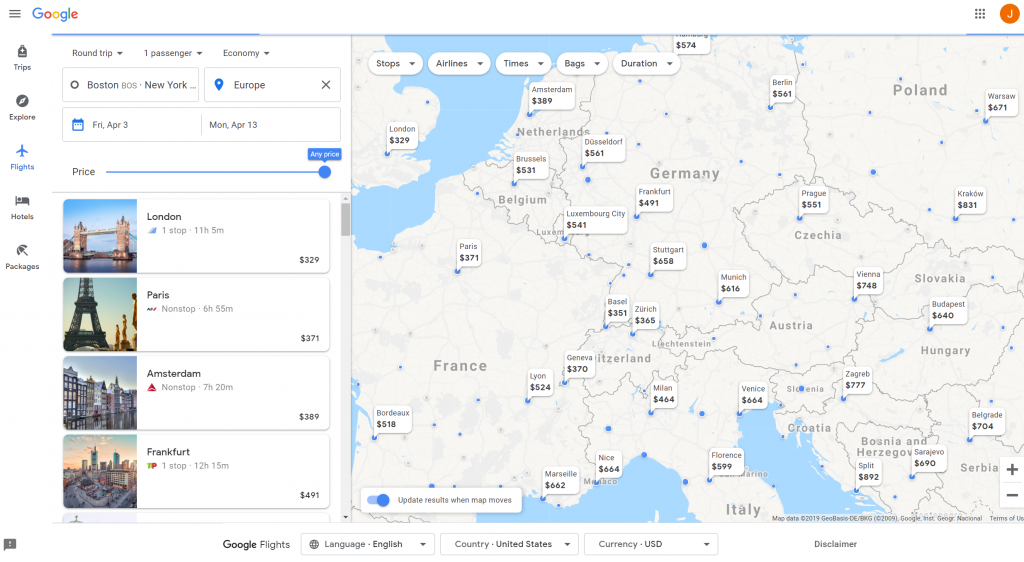Viewport: 1024px width, 562px height.
Task: Click the origin circle icon
Action: coord(74,85)
